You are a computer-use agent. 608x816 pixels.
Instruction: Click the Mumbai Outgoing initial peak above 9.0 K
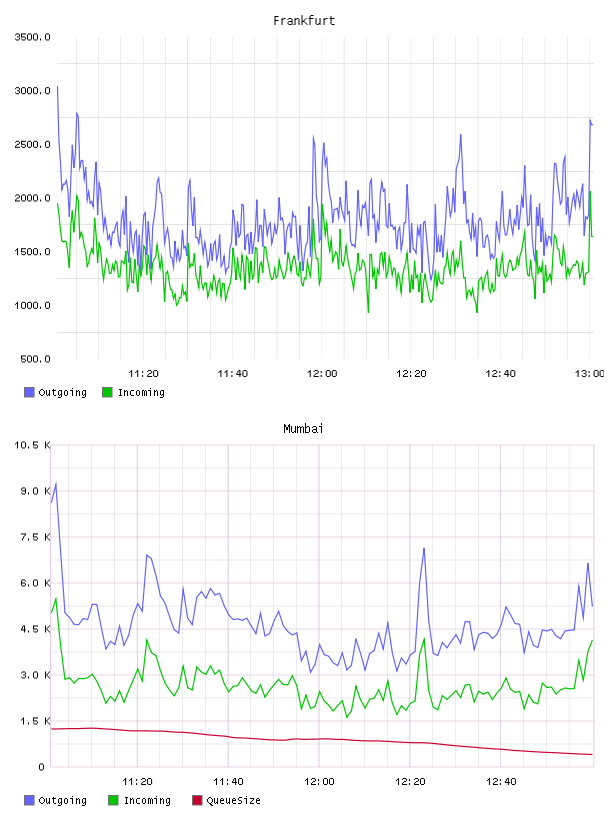56,483
